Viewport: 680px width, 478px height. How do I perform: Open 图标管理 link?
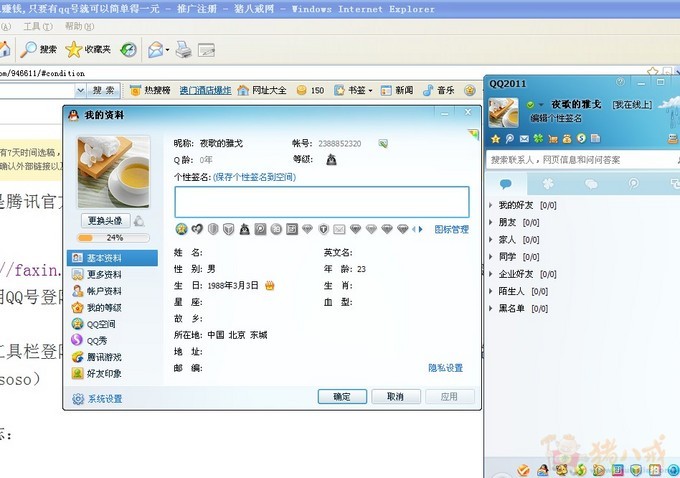451,229
